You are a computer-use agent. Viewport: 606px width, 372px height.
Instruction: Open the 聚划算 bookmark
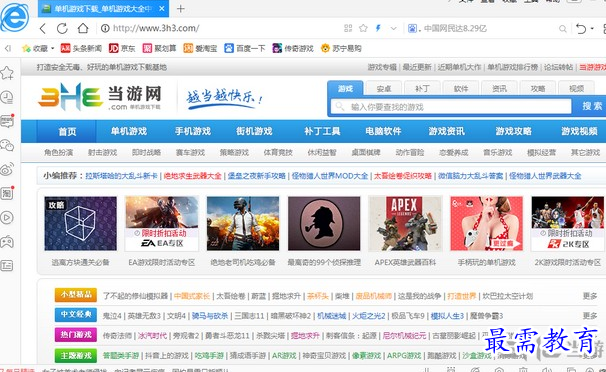click(159, 48)
